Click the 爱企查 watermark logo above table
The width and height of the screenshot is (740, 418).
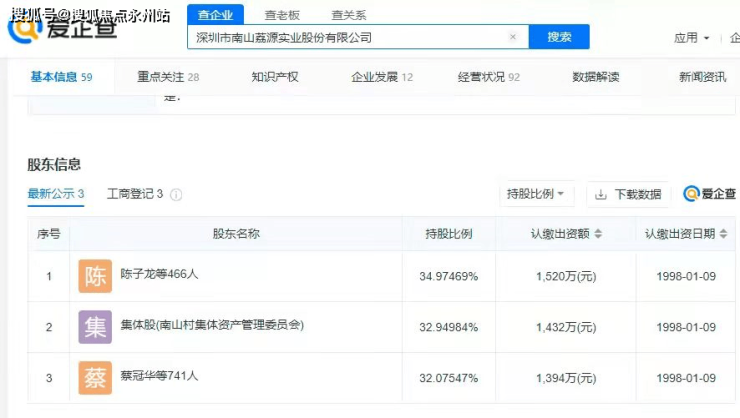click(709, 194)
